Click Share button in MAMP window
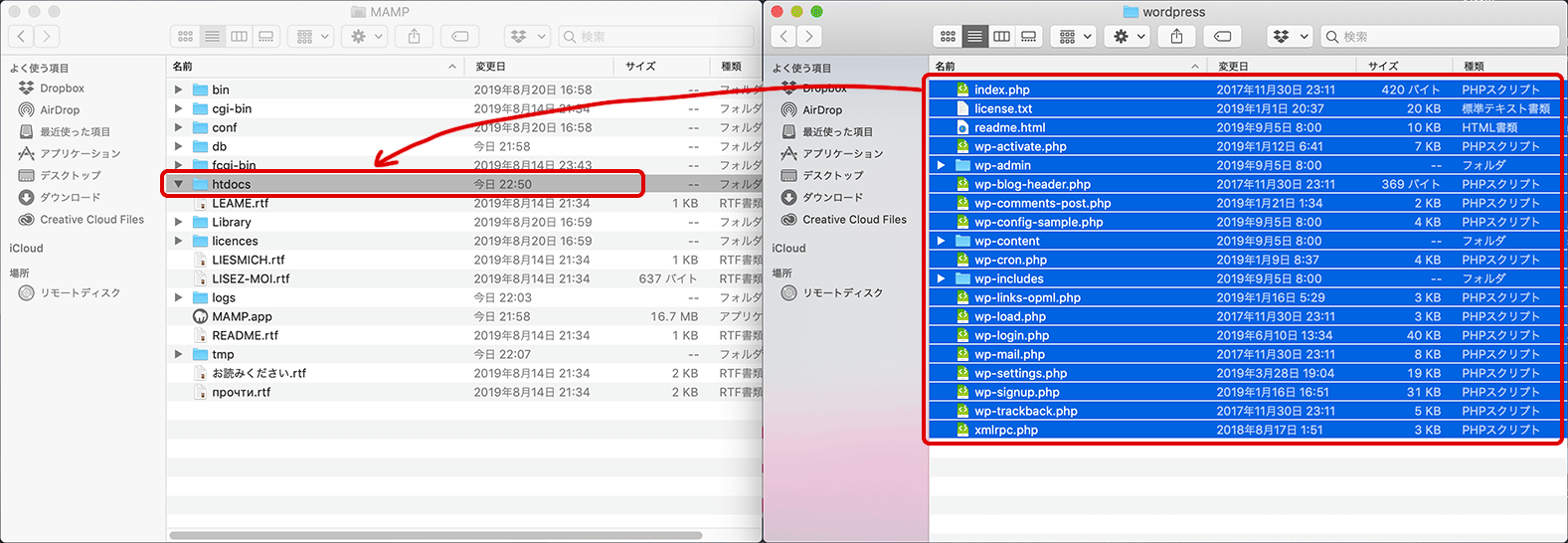 414,37
